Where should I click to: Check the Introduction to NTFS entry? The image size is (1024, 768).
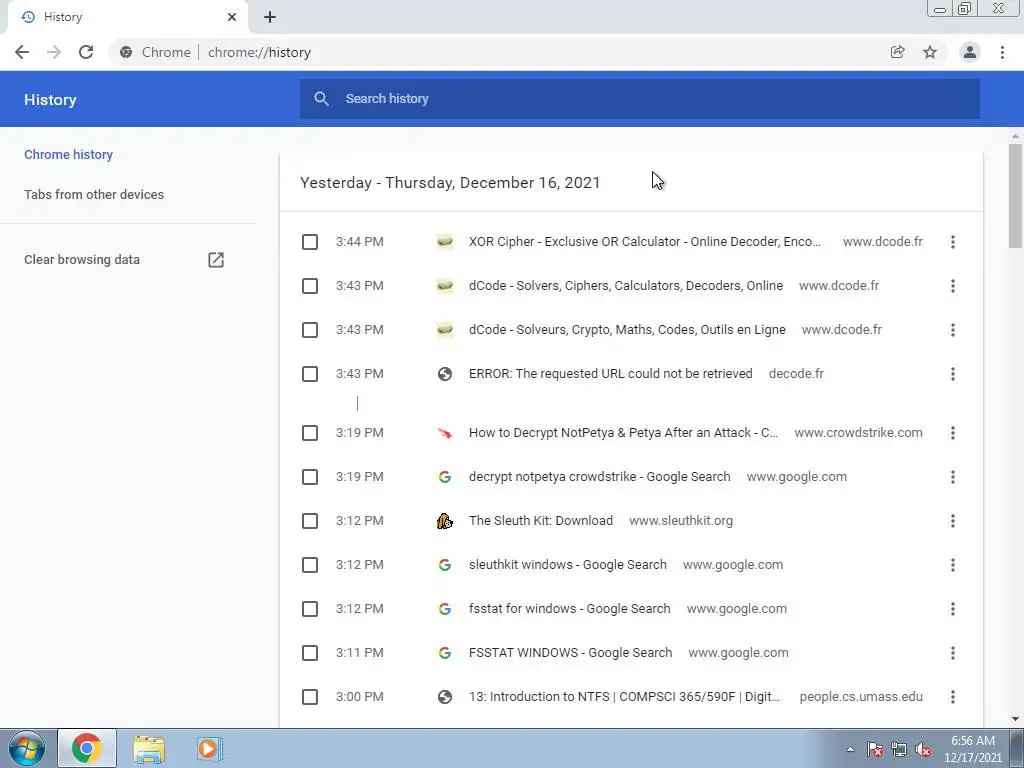pyautogui.click(x=310, y=697)
